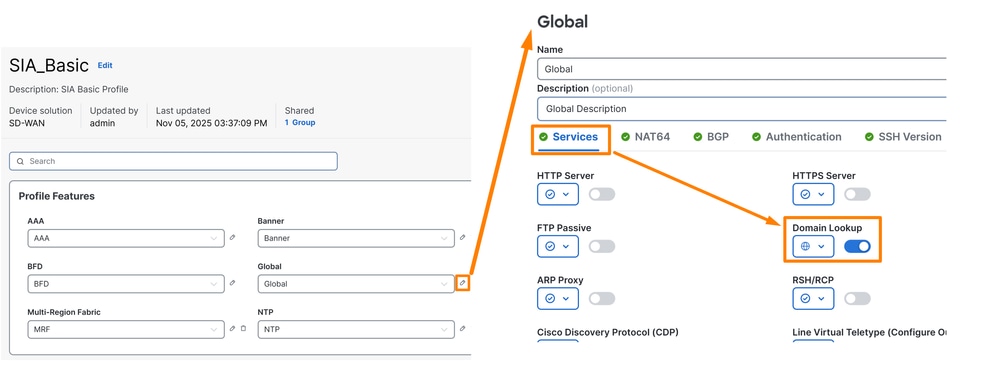Disable the Domain Lookup toggle

pyautogui.click(x=857, y=246)
